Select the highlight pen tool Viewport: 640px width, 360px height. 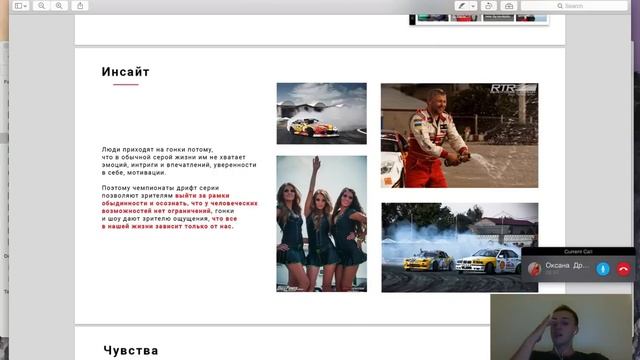point(462,6)
